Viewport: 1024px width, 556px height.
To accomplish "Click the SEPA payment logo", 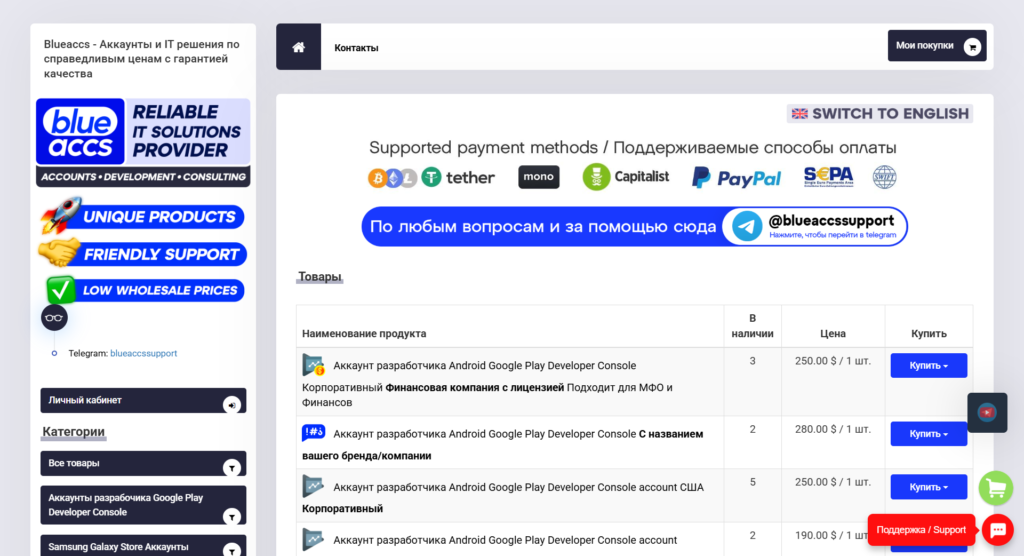I will pos(828,176).
